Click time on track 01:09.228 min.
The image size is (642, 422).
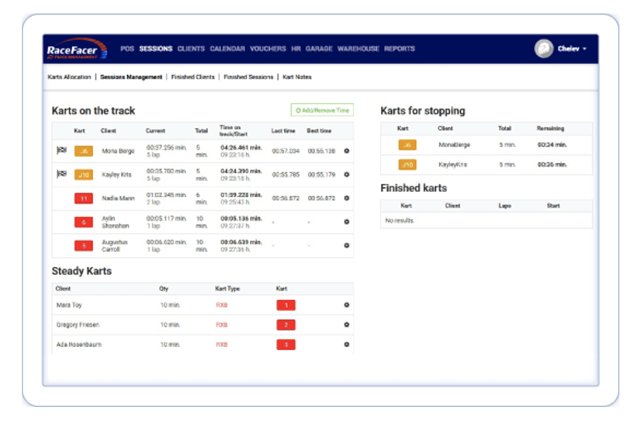tap(241, 195)
